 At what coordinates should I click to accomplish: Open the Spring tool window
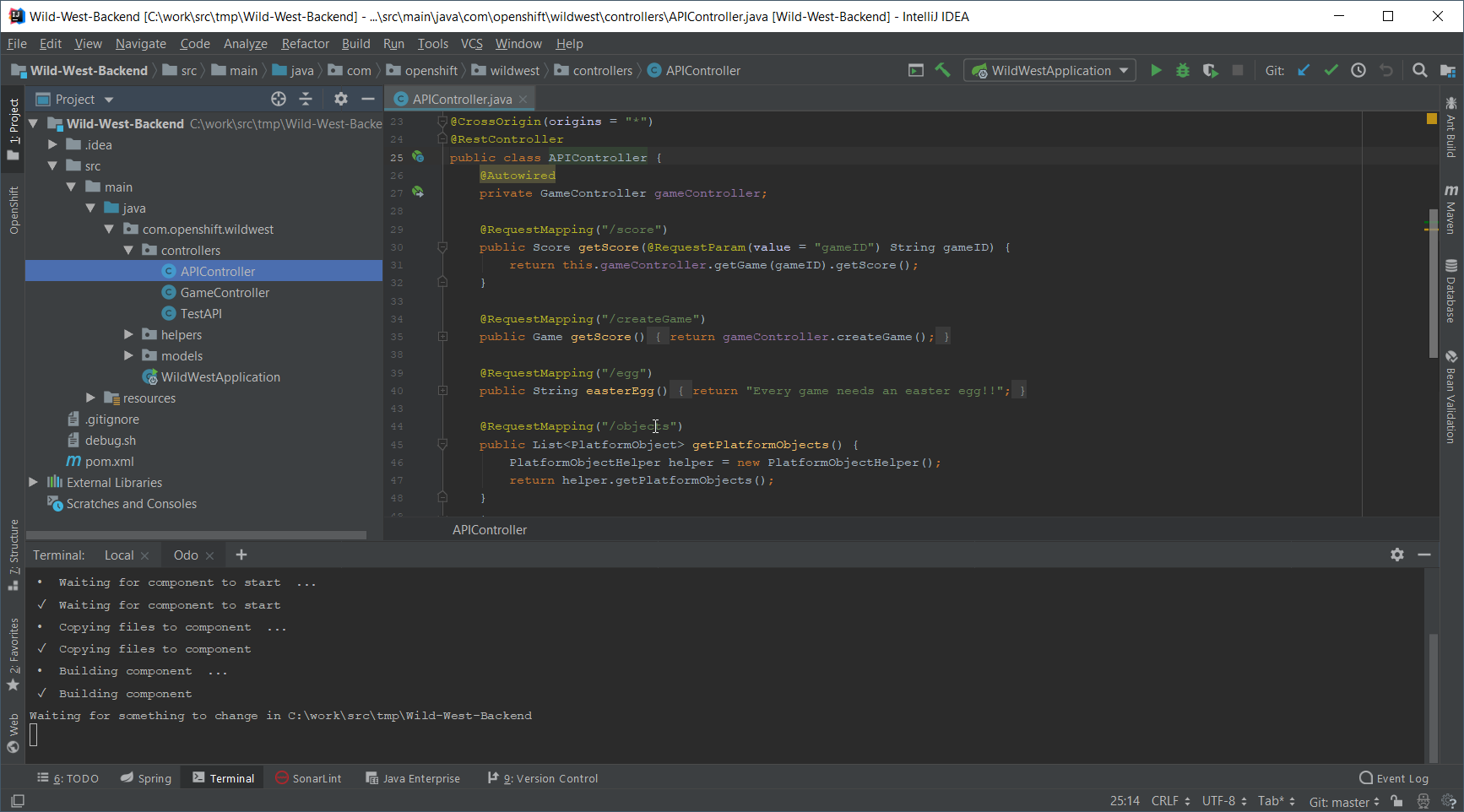146,778
